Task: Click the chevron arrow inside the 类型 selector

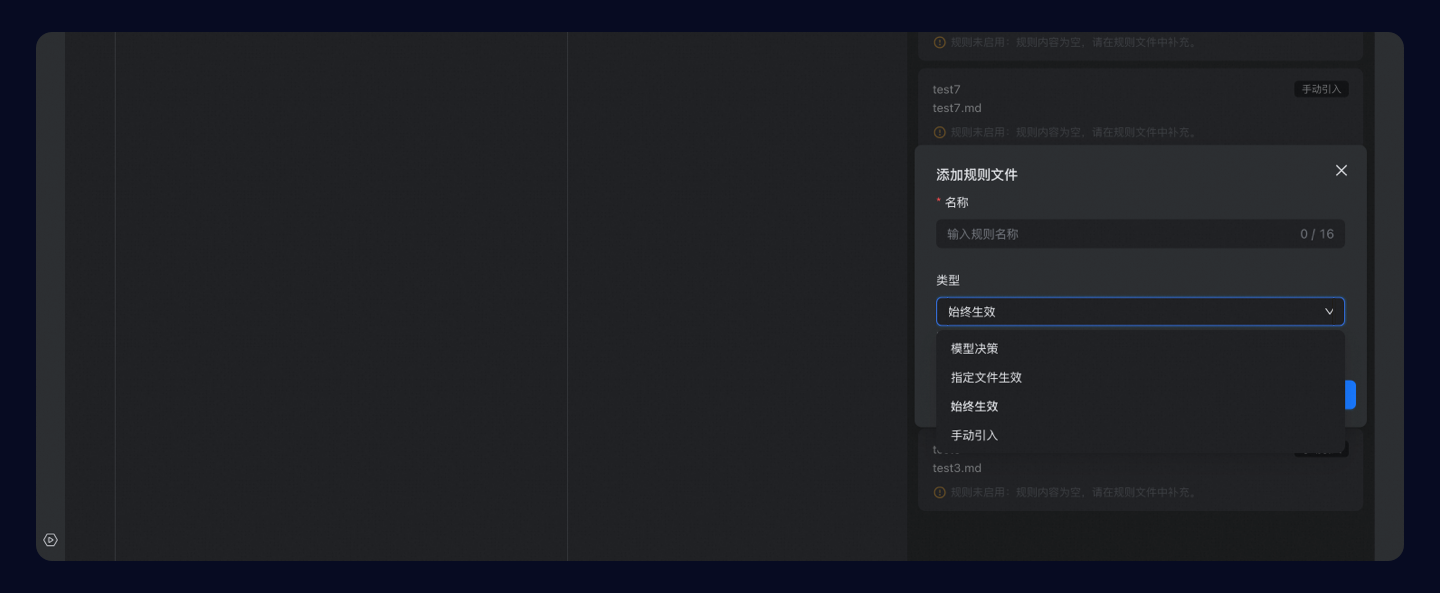Action: point(1329,311)
